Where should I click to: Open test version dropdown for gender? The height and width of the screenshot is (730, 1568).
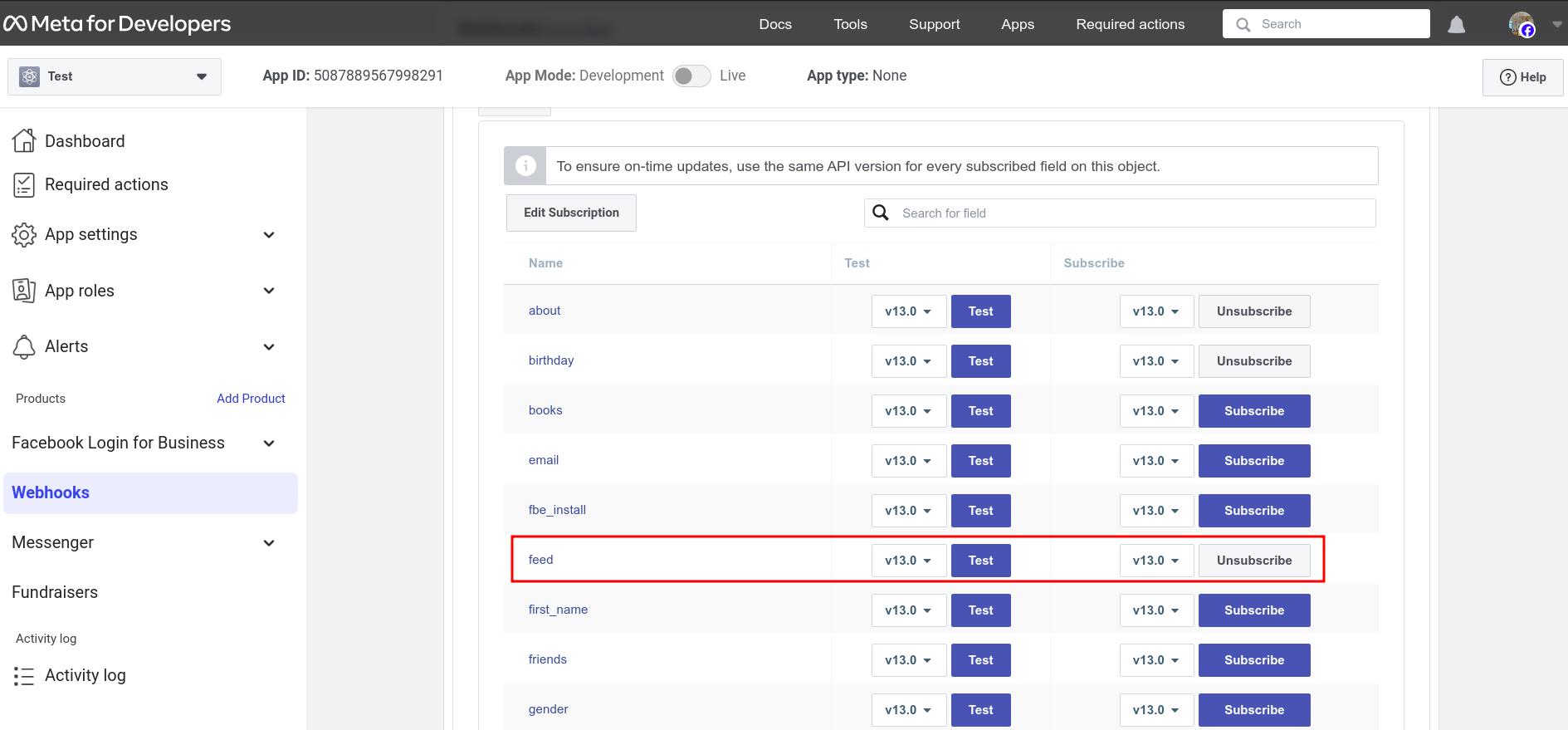tap(909, 710)
